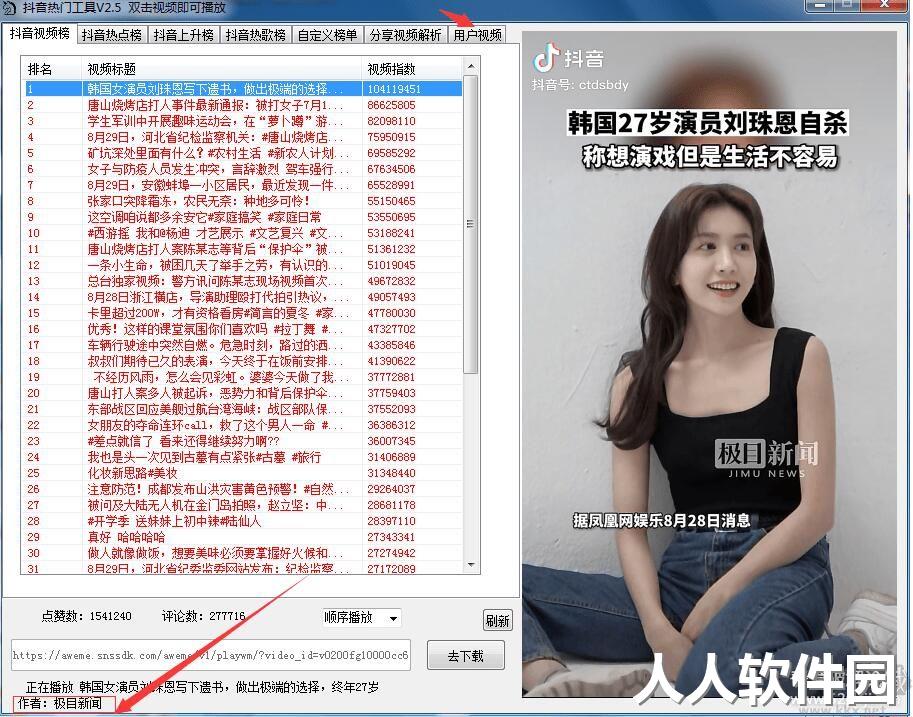Select row 16 优秀！这样的课堂氛围
913x717 pixels.
click(x=243, y=330)
